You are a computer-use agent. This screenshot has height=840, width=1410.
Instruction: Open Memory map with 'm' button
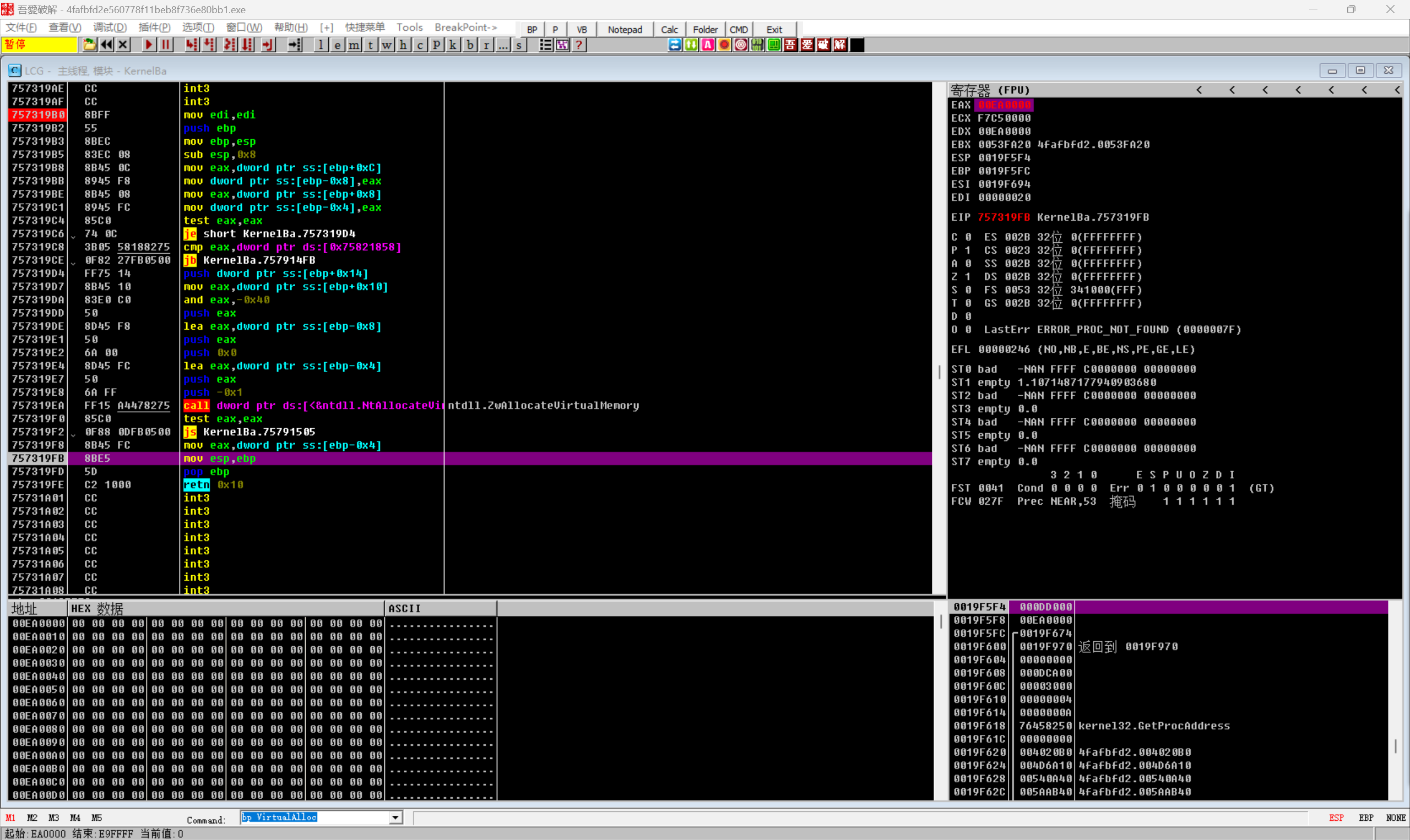(x=354, y=45)
